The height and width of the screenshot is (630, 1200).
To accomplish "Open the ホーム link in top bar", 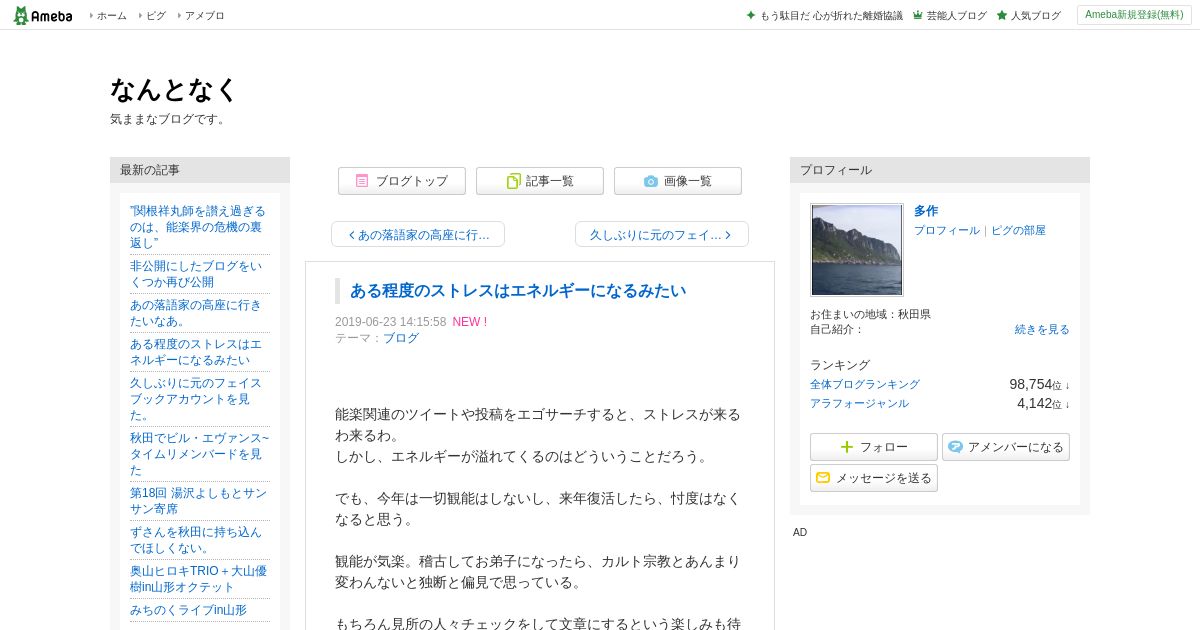I will coord(111,16).
